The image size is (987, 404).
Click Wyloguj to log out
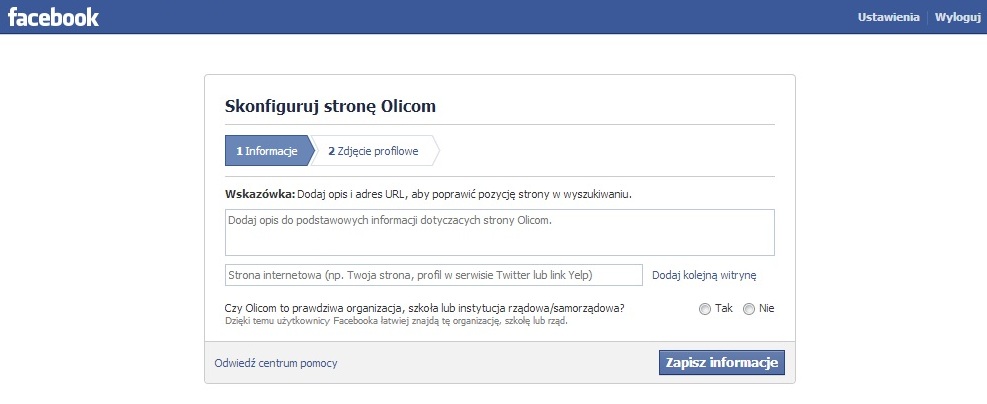click(957, 18)
